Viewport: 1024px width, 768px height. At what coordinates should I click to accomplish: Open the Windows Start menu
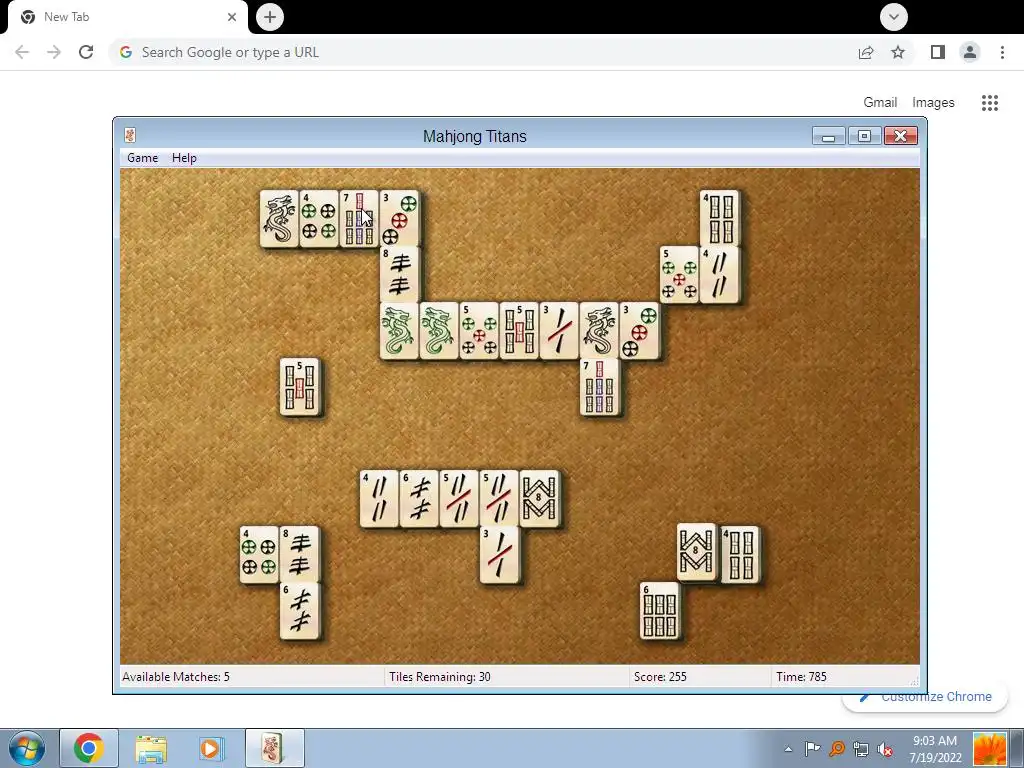tap(27, 748)
